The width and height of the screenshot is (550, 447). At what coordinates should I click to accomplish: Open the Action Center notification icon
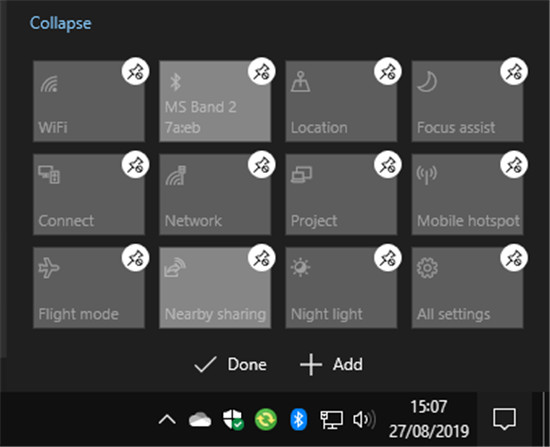pos(504,419)
